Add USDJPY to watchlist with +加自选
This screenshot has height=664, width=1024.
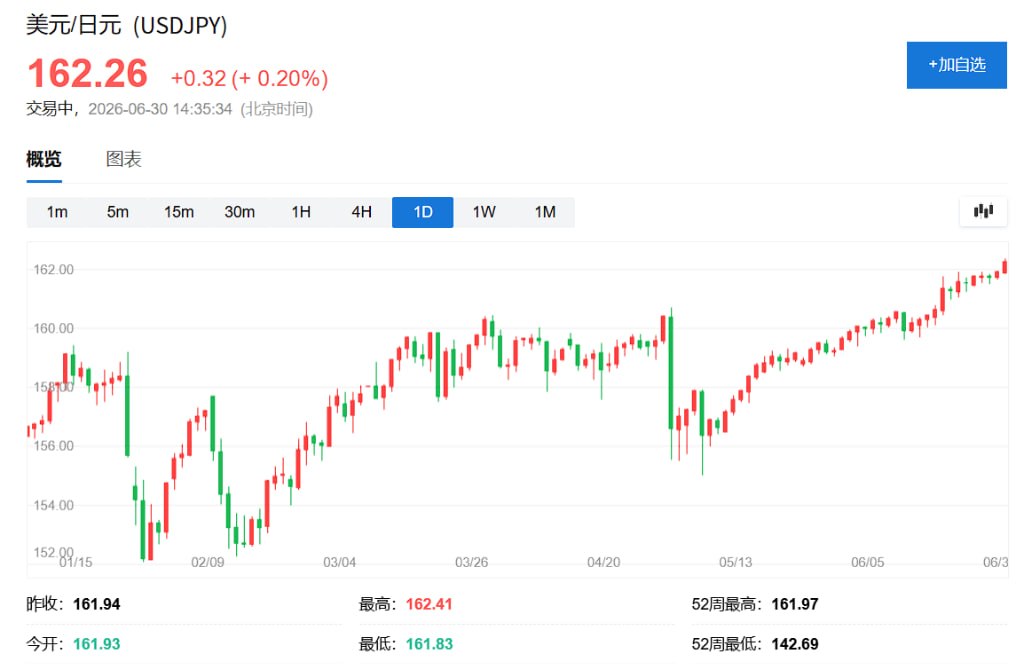click(x=957, y=65)
